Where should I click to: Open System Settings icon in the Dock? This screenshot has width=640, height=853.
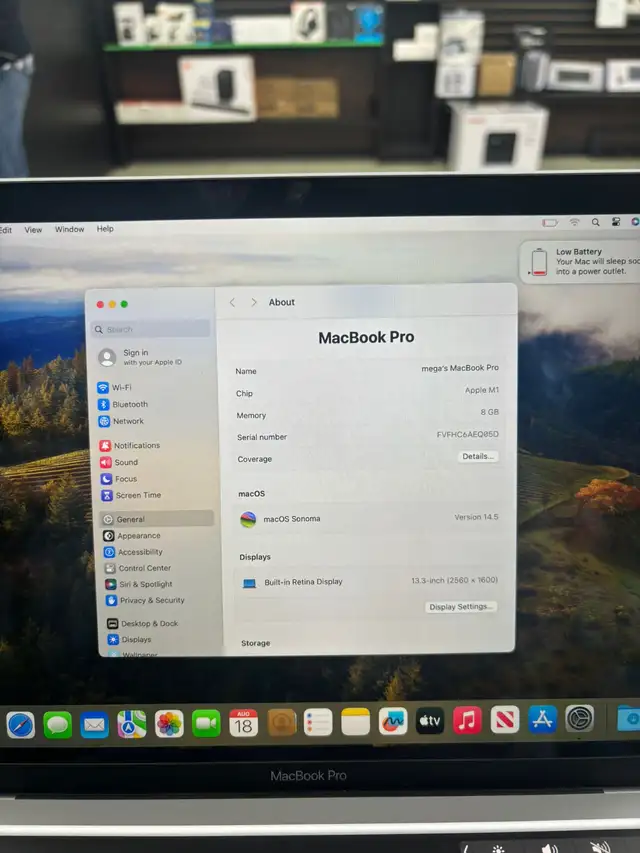click(580, 719)
